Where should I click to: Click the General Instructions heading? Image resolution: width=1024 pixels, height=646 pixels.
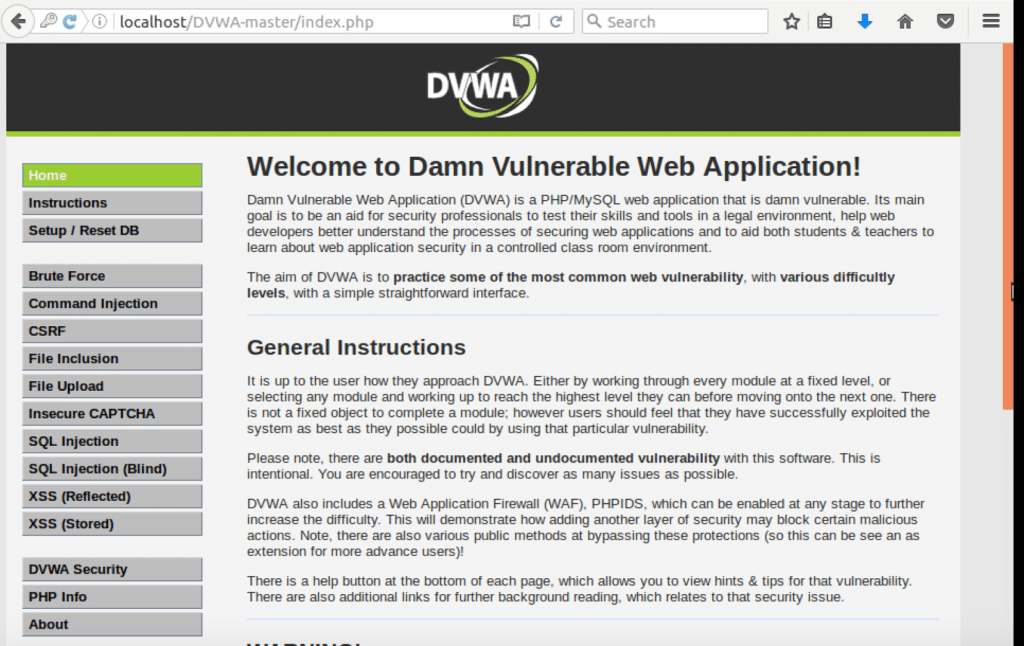pos(356,347)
